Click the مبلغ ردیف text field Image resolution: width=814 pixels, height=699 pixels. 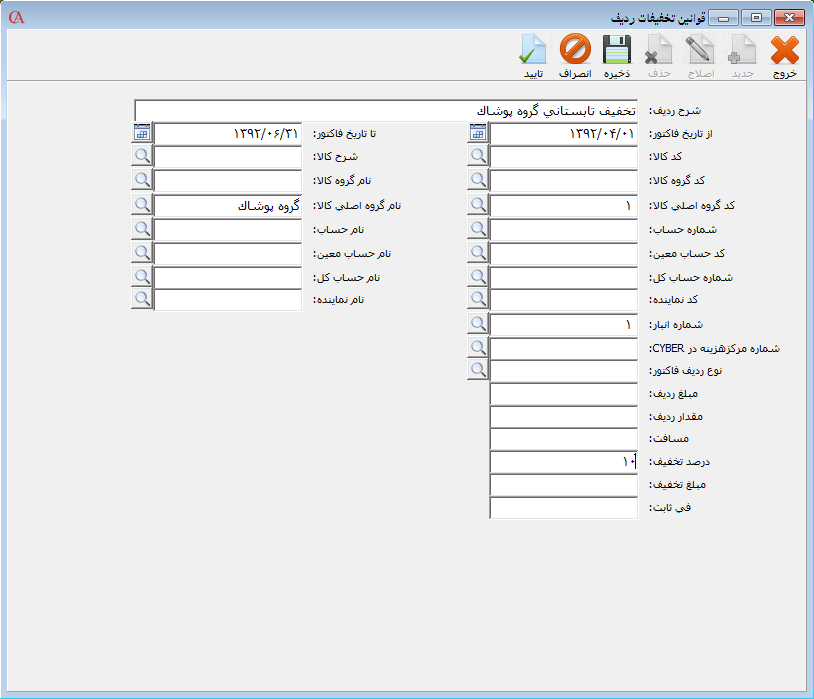(x=563, y=394)
